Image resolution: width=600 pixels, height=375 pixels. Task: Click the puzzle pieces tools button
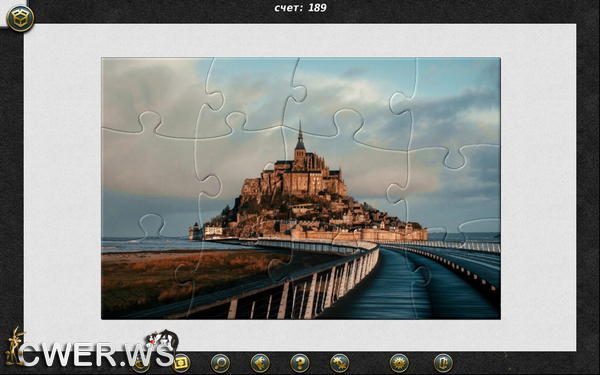click(340, 363)
